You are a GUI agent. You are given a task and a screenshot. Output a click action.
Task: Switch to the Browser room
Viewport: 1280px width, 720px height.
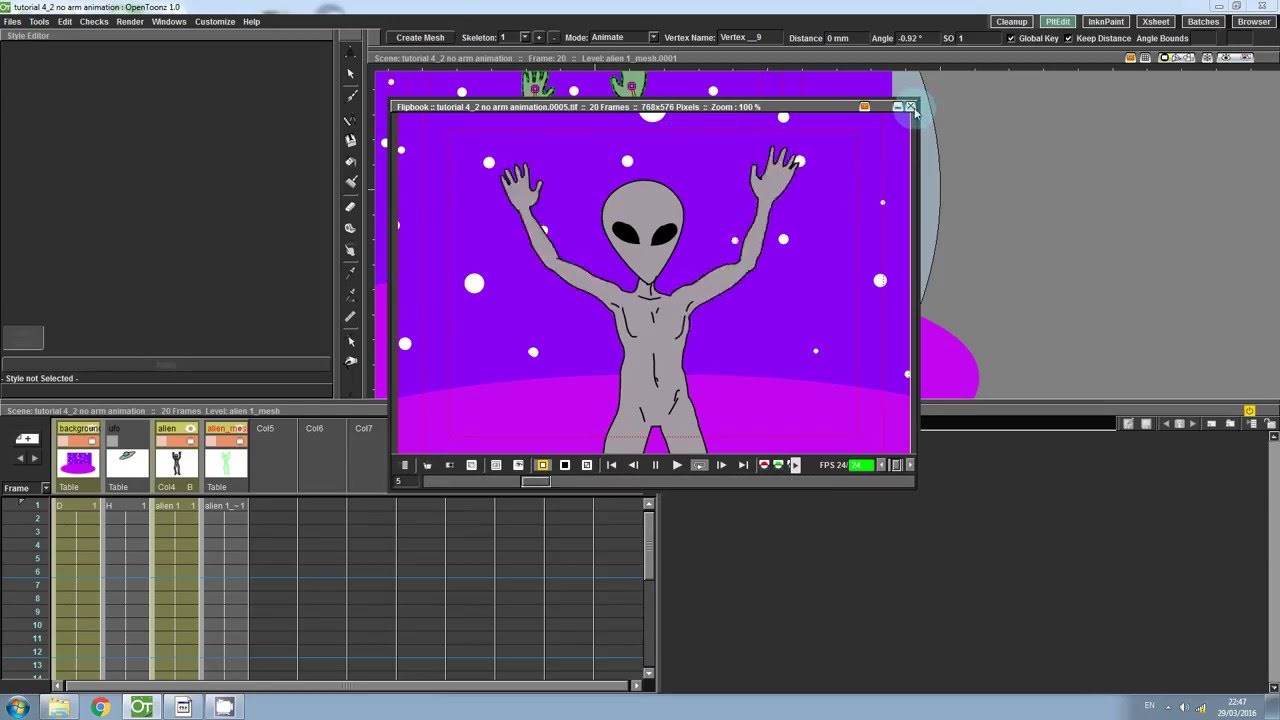(1254, 21)
